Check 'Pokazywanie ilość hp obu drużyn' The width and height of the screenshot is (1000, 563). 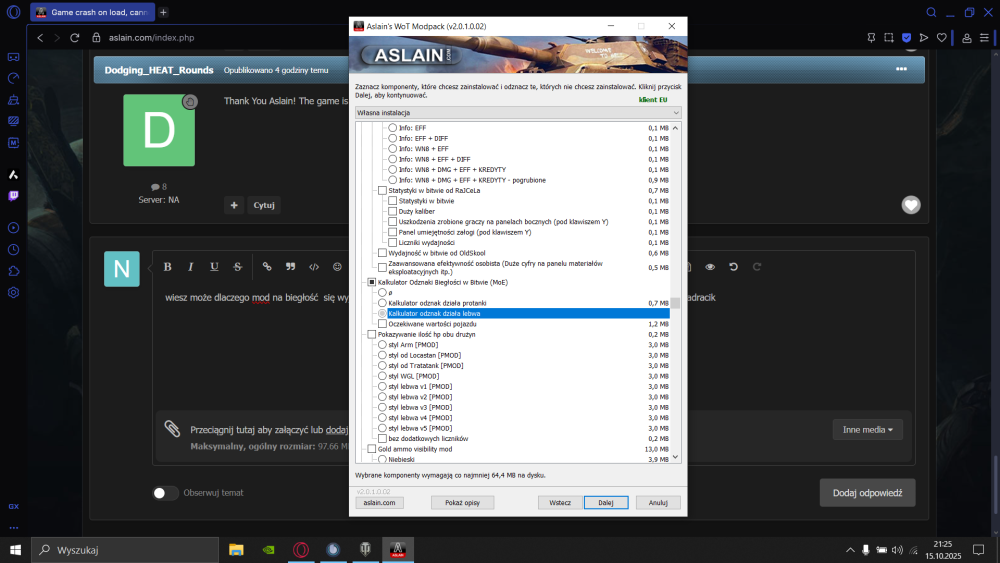pyautogui.click(x=372, y=335)
